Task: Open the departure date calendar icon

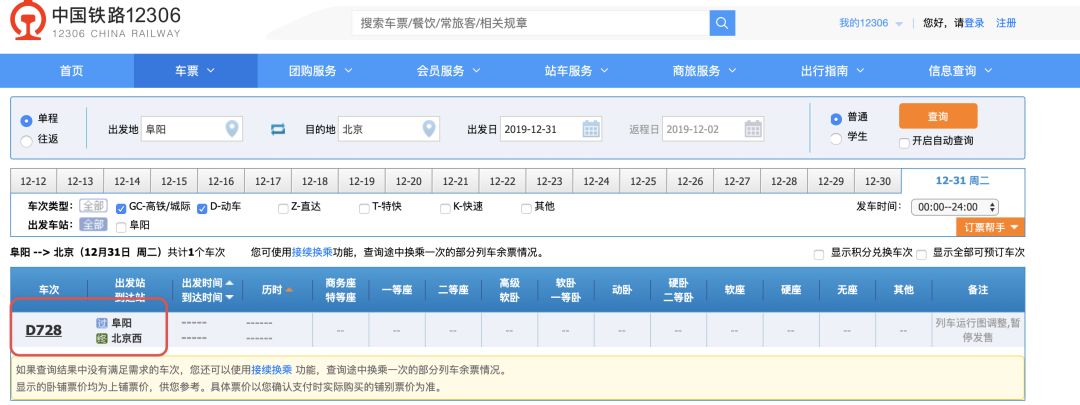Action: [x=591, y=129]
